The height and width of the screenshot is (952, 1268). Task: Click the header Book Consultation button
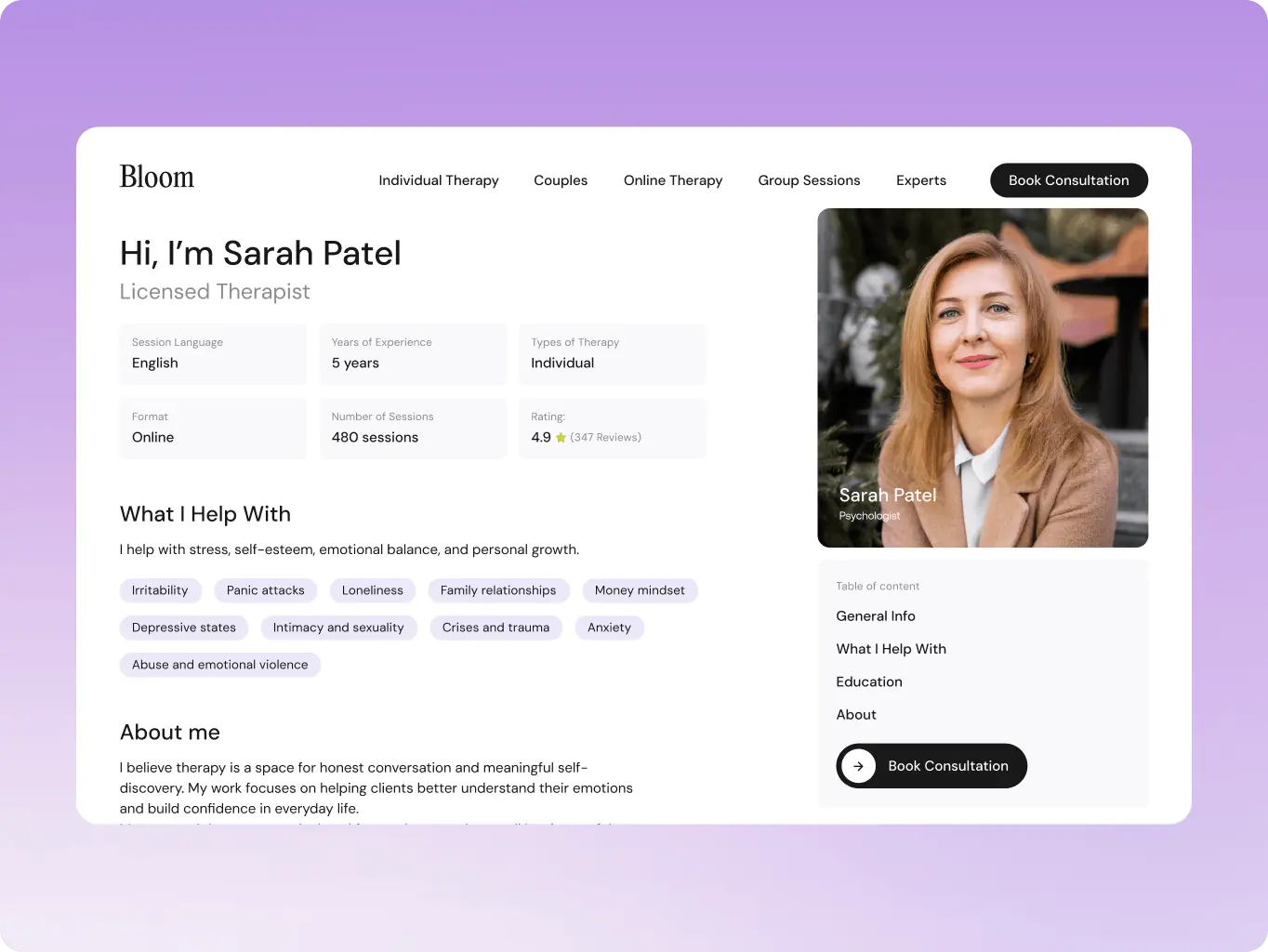[x=1069, y=180]
